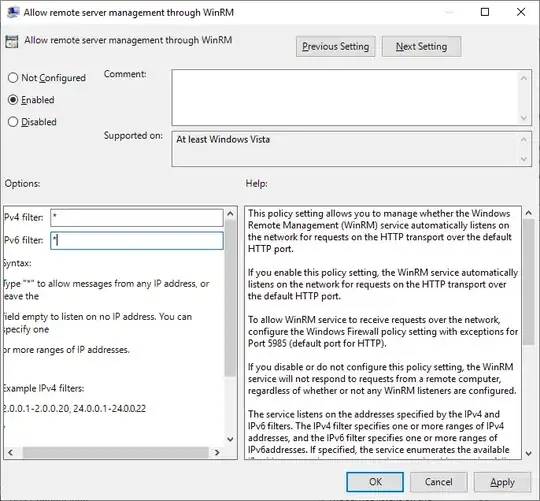
Task: Click Options pane scroll left arrow
Action: pos(10,452)
